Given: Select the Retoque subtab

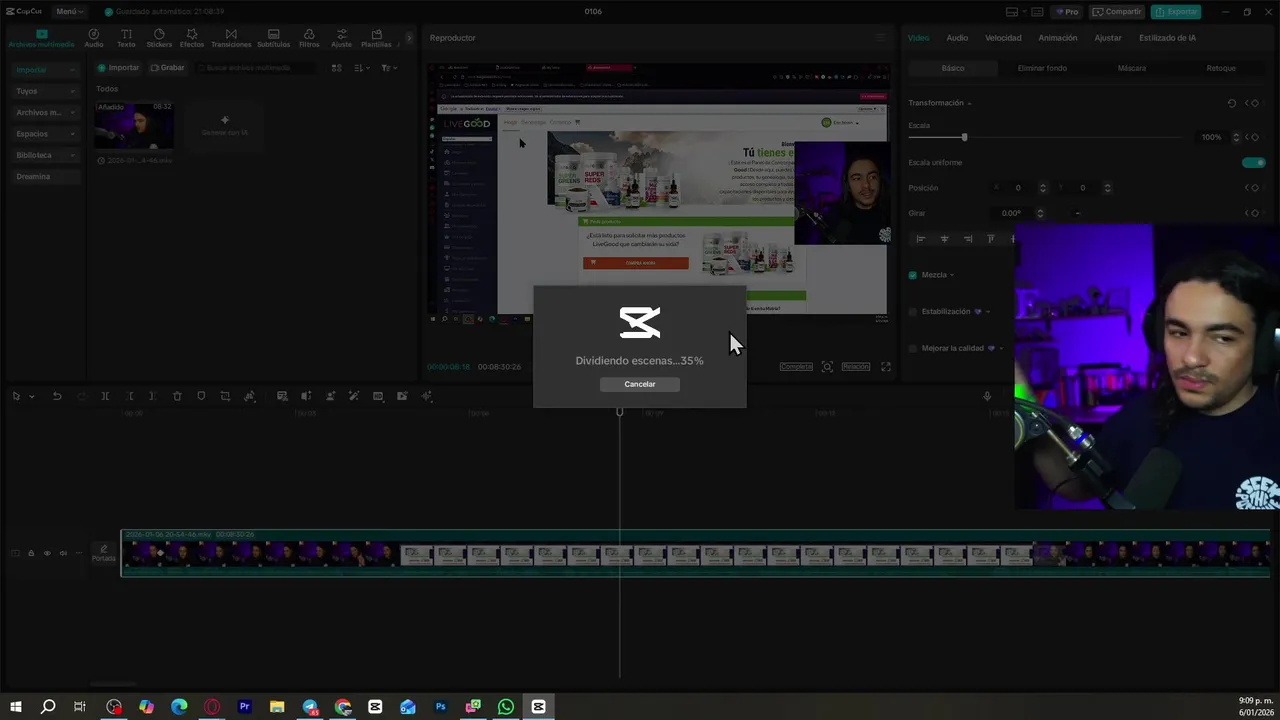Looking at the screenshot, I should coord(1221,68).
